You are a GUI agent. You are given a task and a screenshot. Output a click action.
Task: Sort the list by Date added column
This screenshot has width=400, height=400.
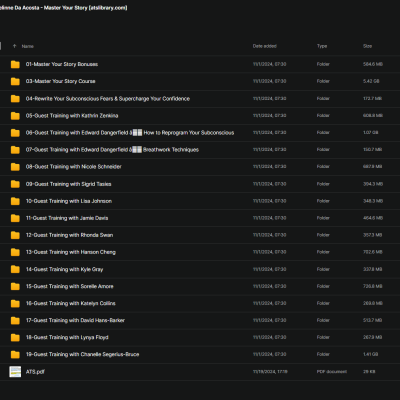click(x=265, y=46)
